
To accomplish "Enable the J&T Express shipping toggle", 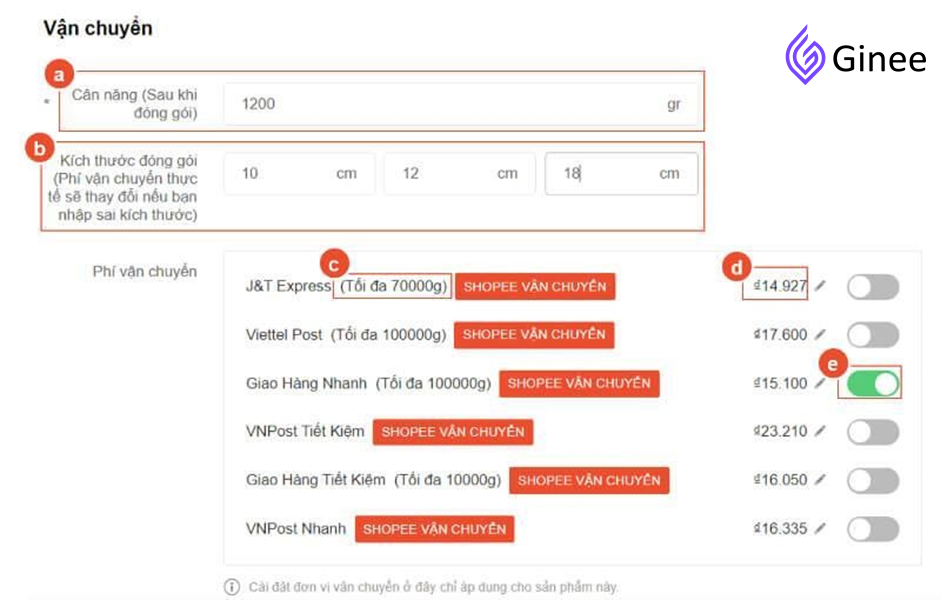I will point(873,287).
